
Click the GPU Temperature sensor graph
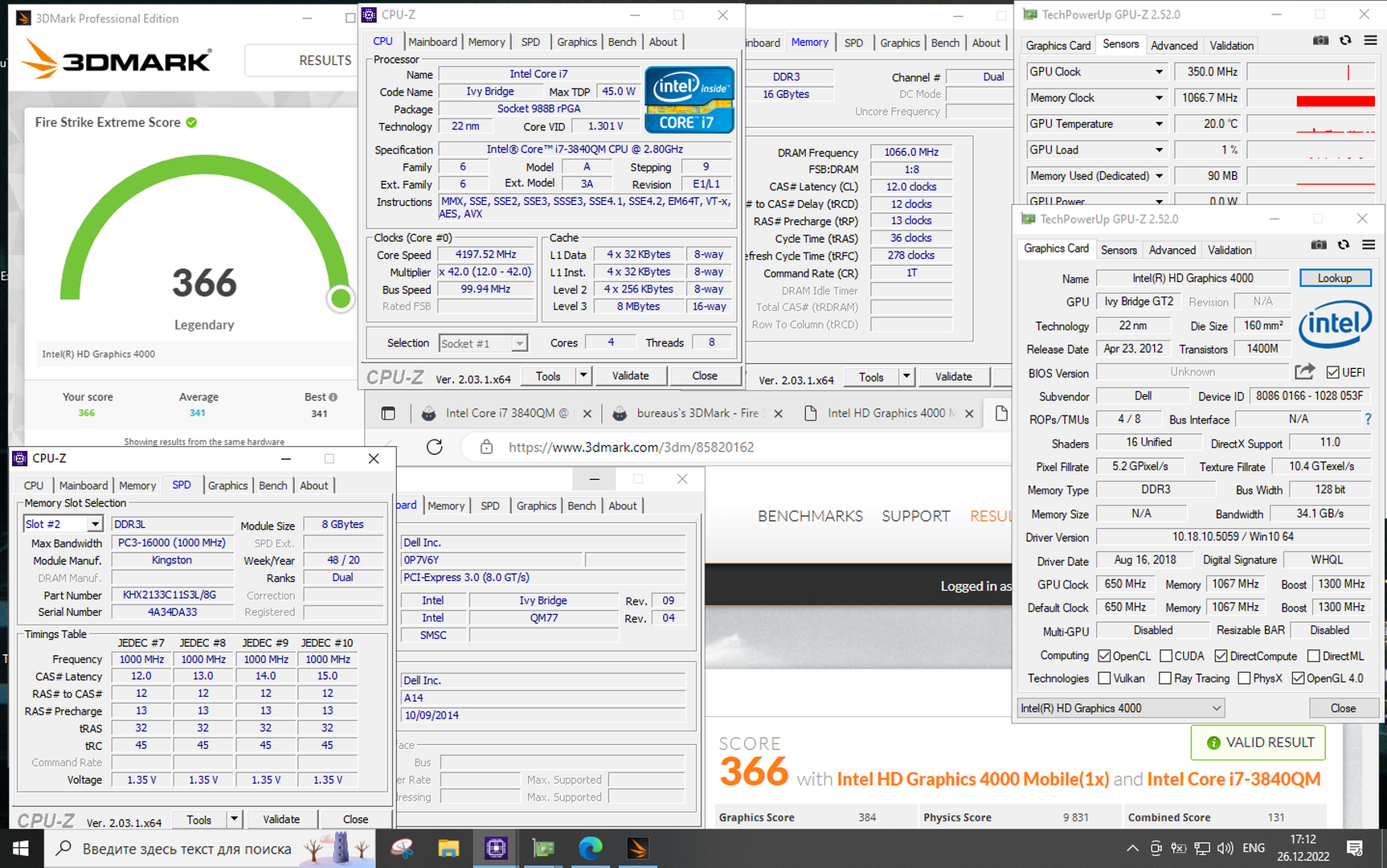tap(1311, 124)
